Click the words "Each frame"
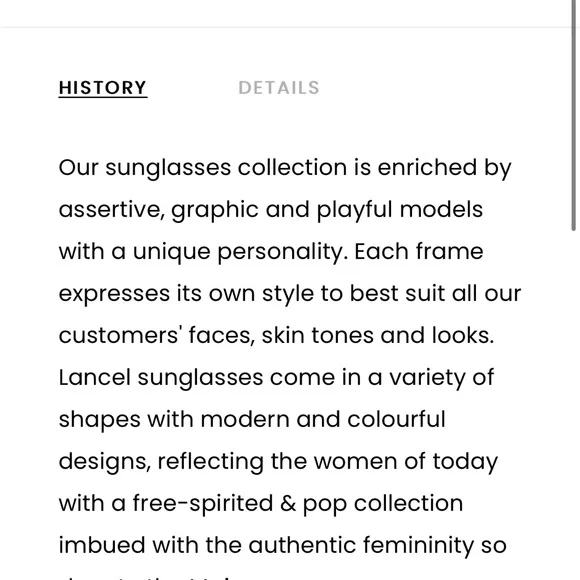Viewport: 580px width, 580px height. coord(419,252)
